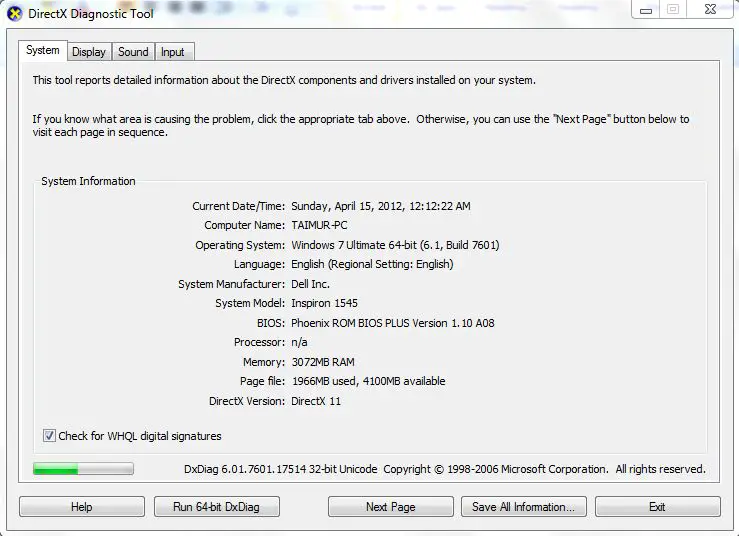The height and width of the screenshot is (536, 739).
Task: Launch Run 64-bit DxDiag
Action: coord(216,507)
